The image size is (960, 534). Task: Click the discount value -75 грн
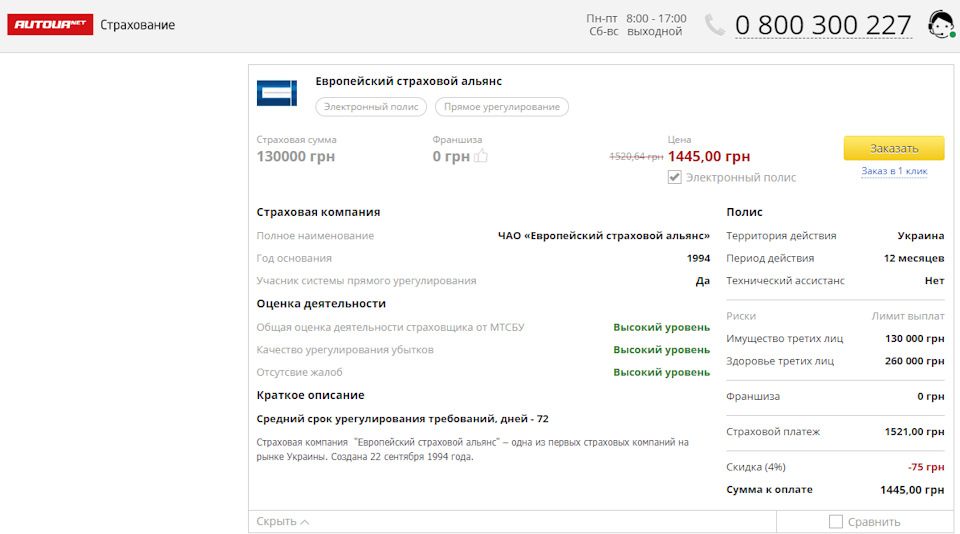(926, 467)
